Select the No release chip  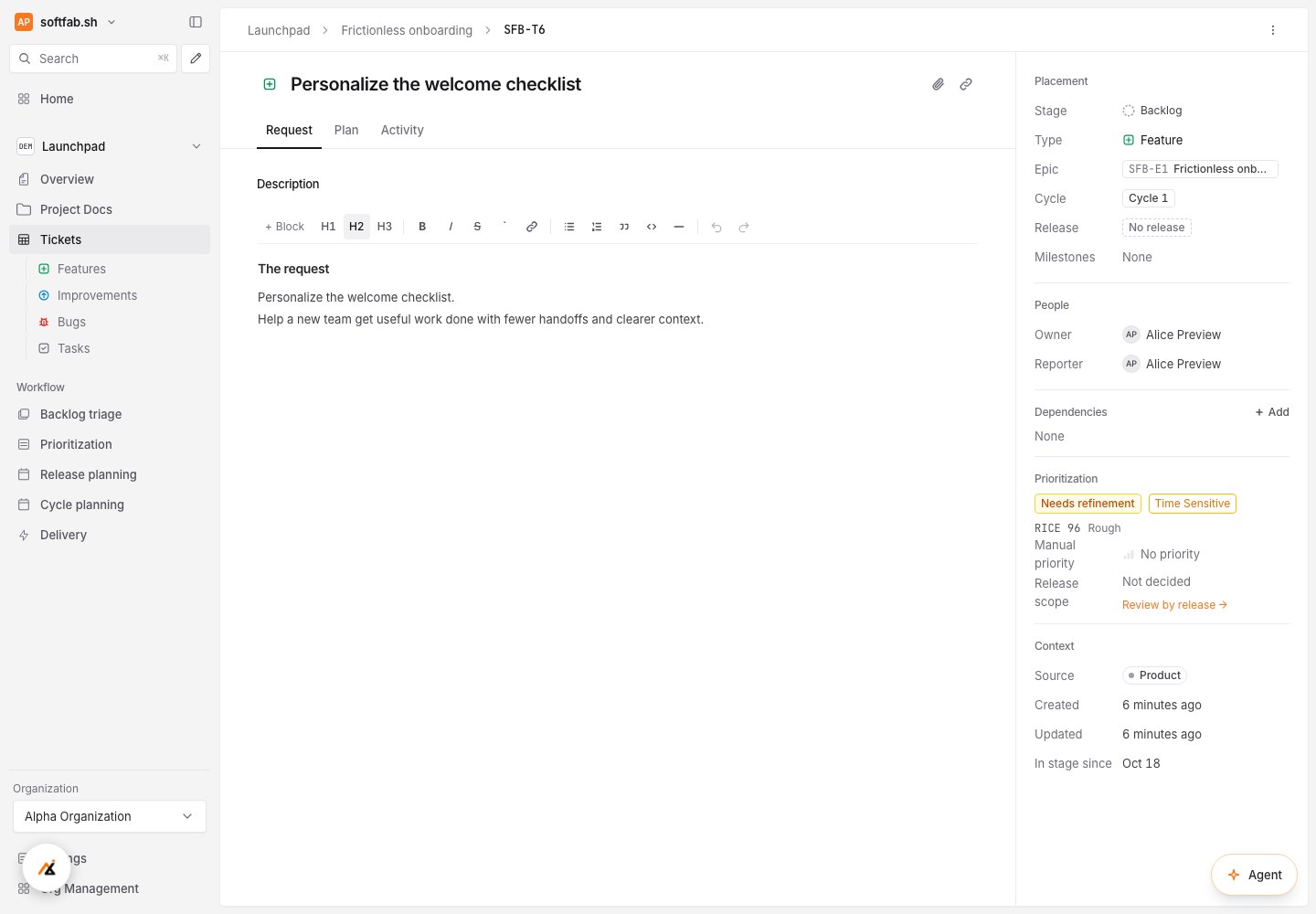(x=1157, y=228)
